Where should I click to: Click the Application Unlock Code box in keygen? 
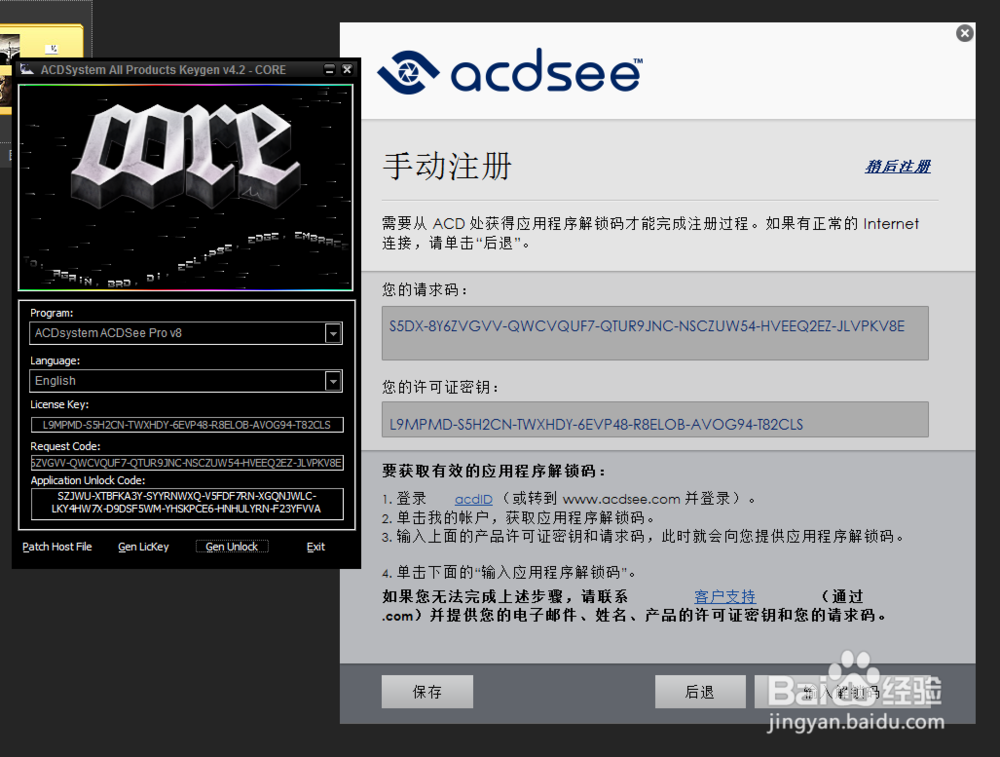tap(187, 503)
